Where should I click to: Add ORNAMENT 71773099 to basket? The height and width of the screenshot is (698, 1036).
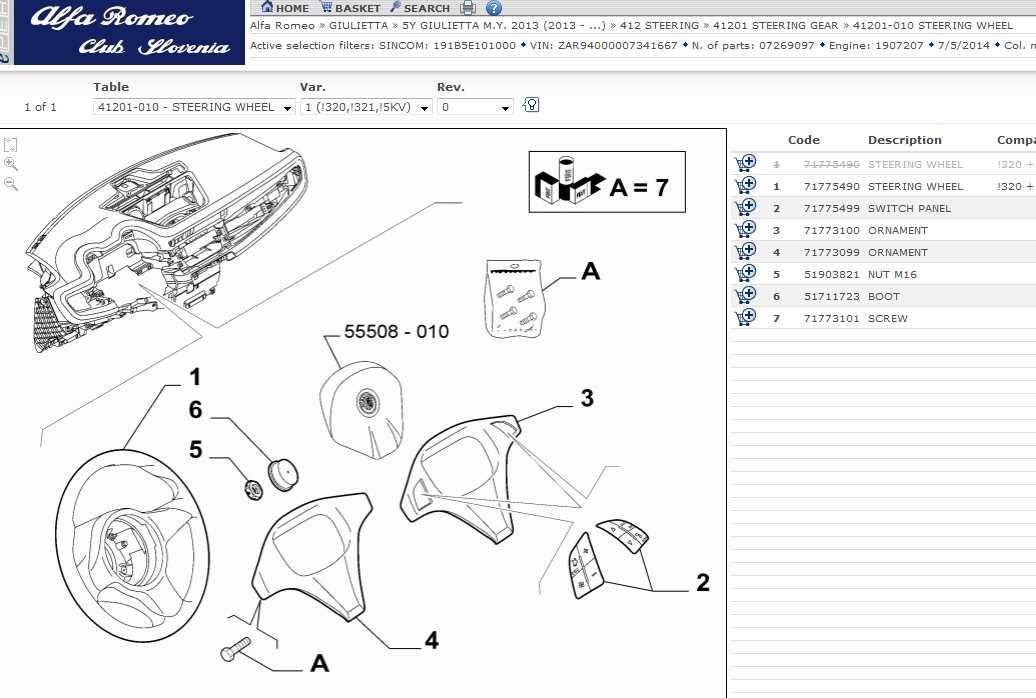745,251
